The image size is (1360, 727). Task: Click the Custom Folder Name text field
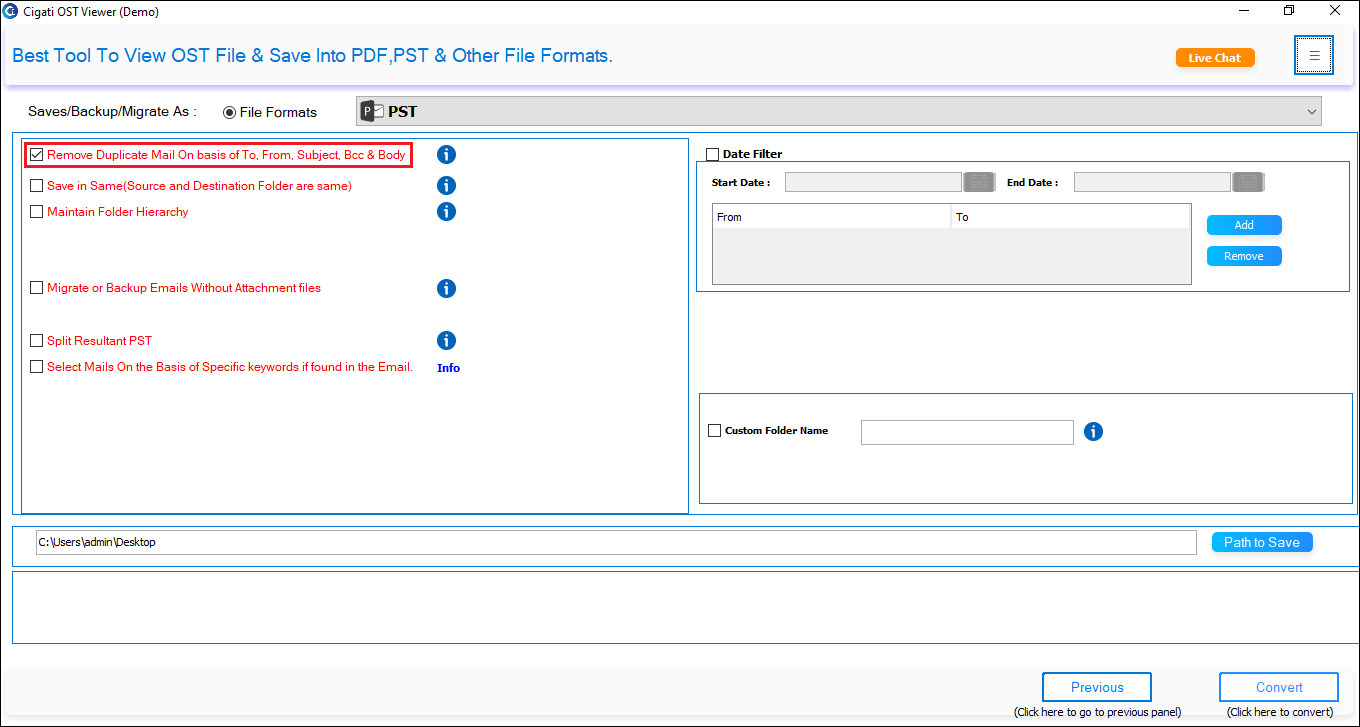pos(967,432)
